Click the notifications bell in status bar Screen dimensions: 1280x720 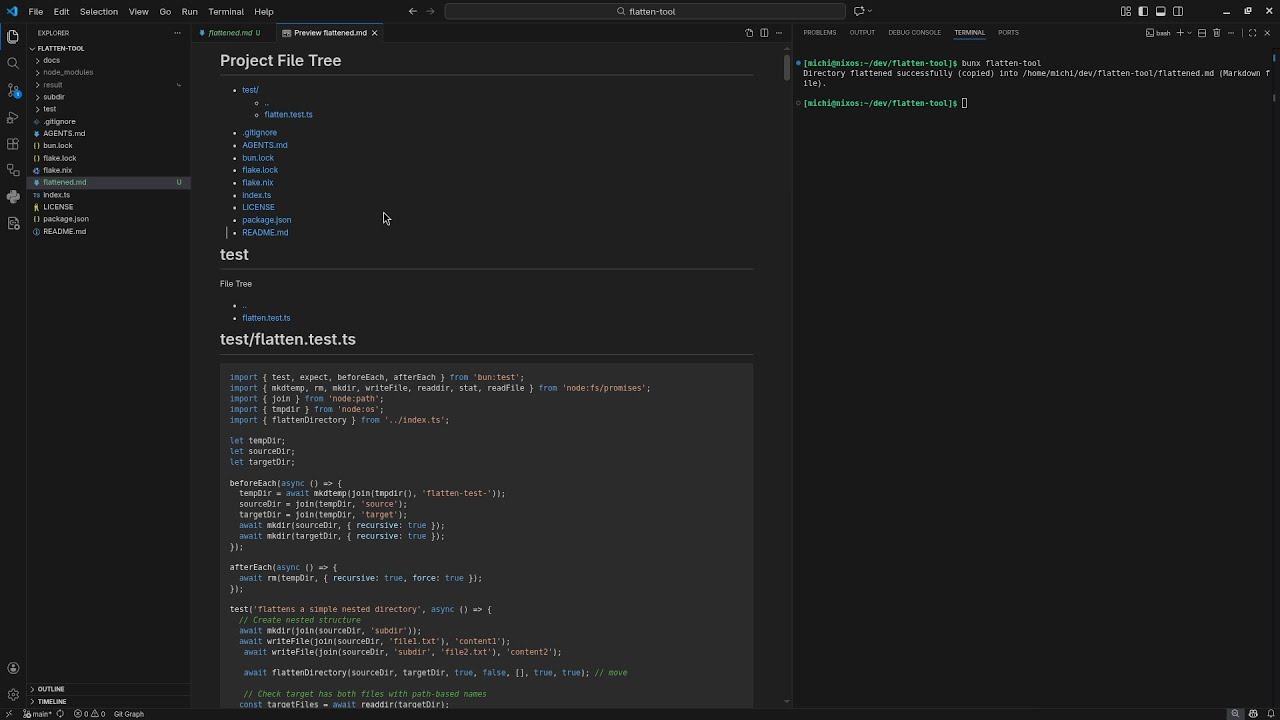point(1271,714)
